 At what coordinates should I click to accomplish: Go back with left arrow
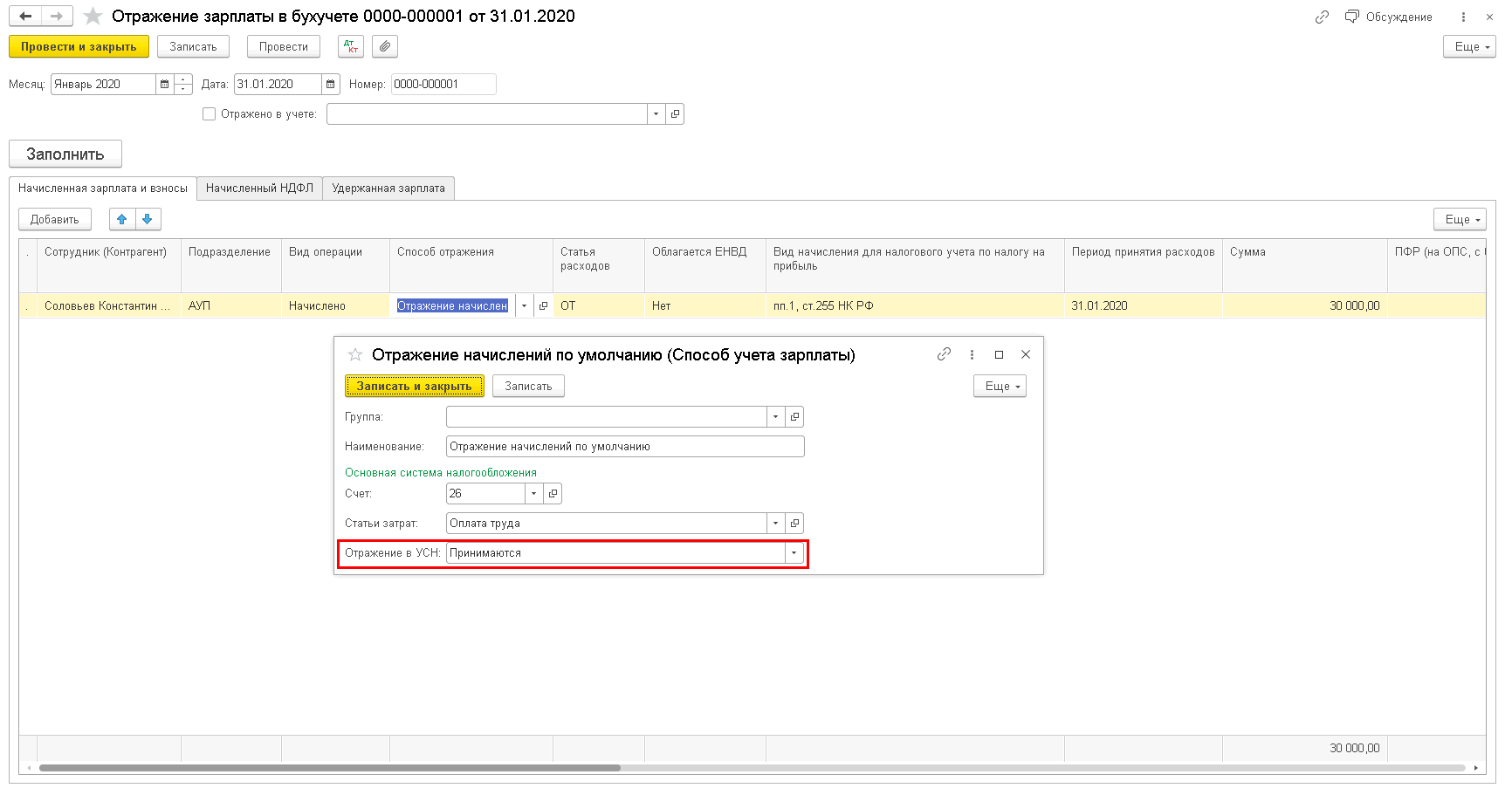tap(25, 17)
